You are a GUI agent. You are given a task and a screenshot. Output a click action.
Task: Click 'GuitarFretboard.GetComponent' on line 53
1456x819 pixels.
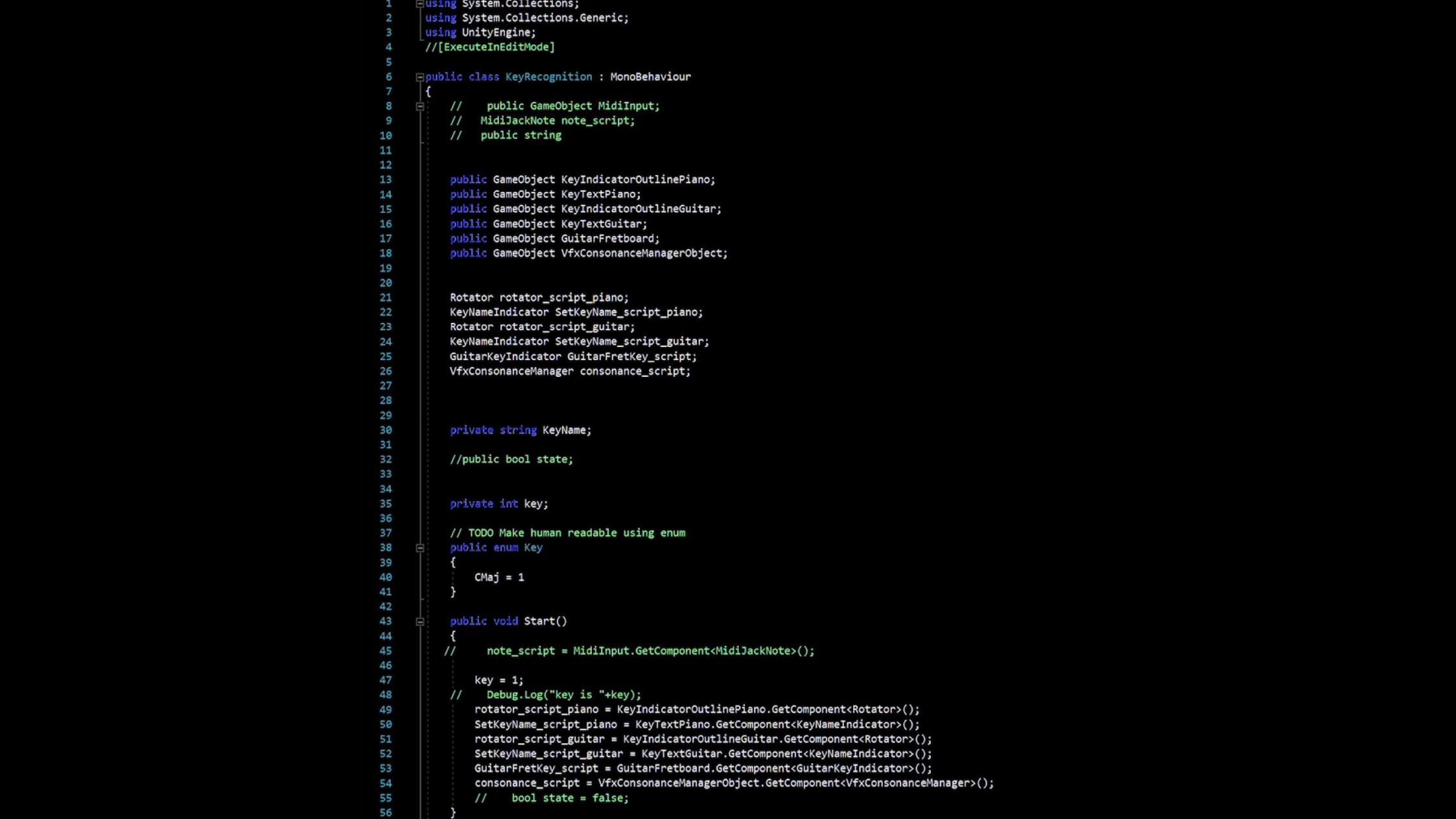(x=703, y=768)
